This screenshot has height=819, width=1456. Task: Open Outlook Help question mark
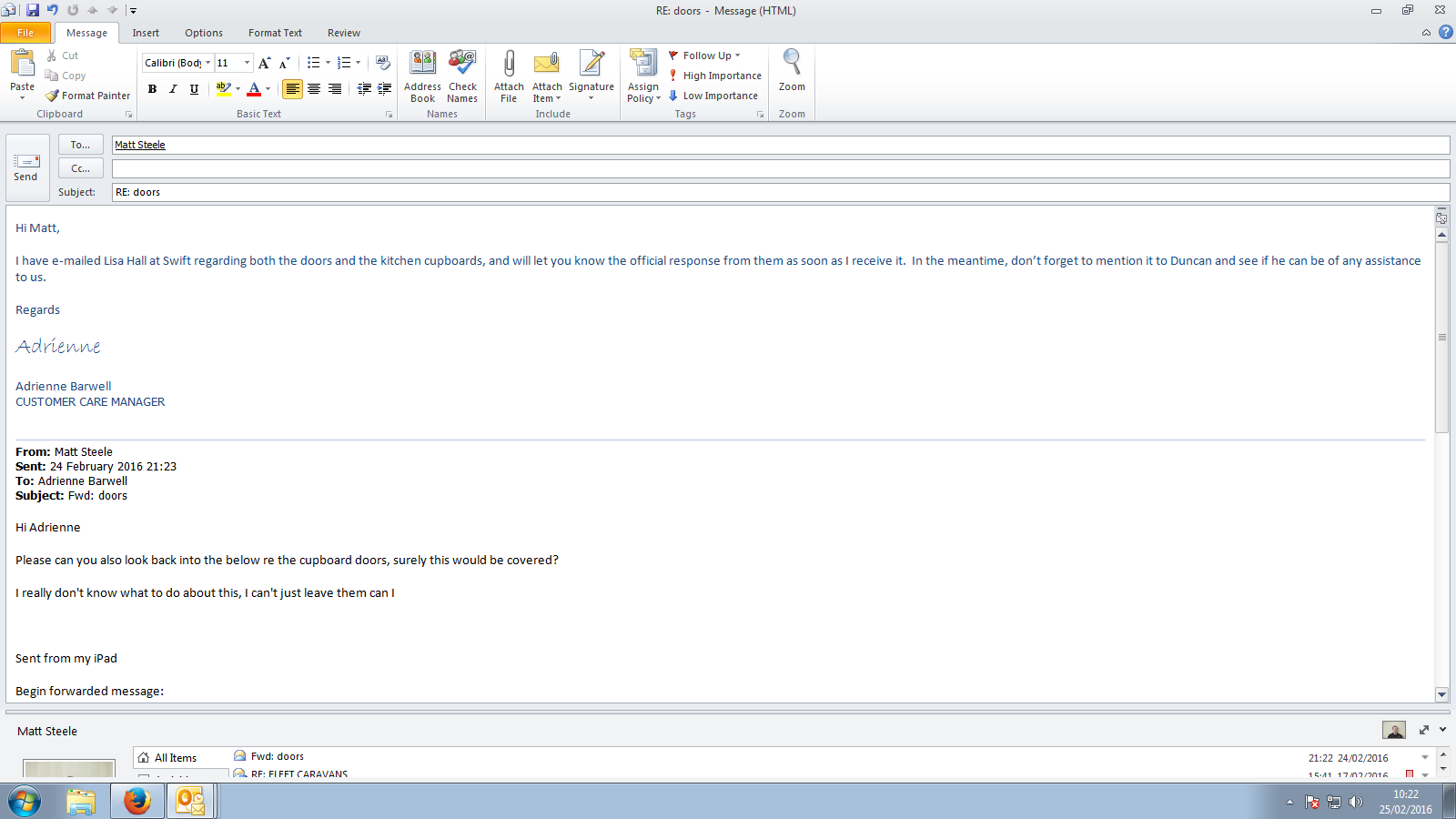coord(1445,32)
